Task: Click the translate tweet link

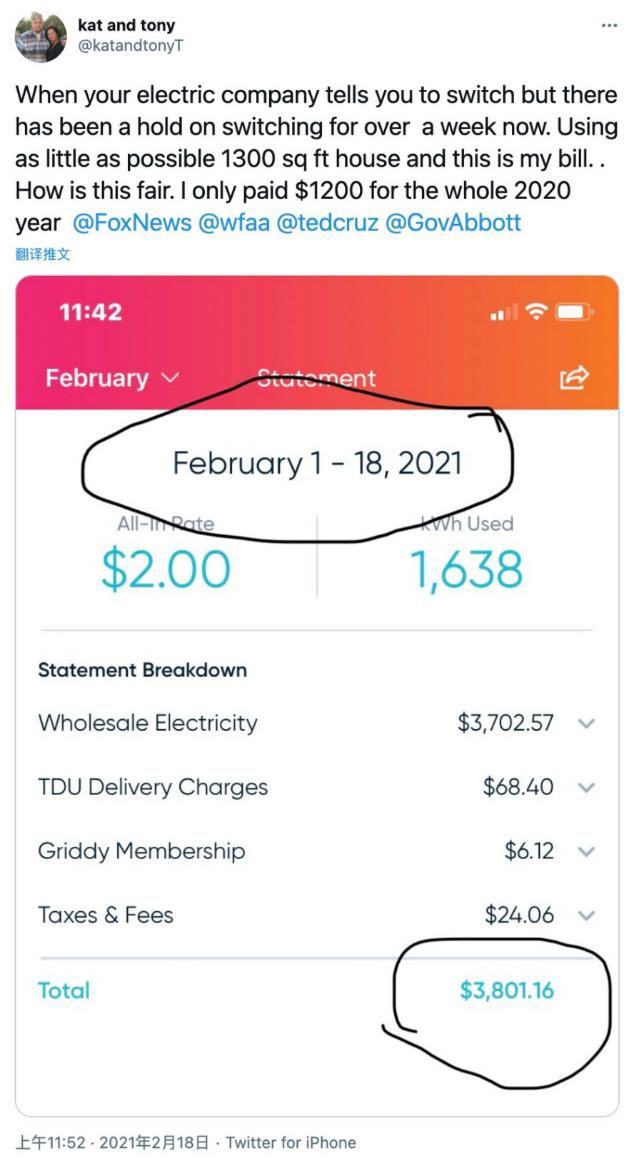Action: point(42,255)
